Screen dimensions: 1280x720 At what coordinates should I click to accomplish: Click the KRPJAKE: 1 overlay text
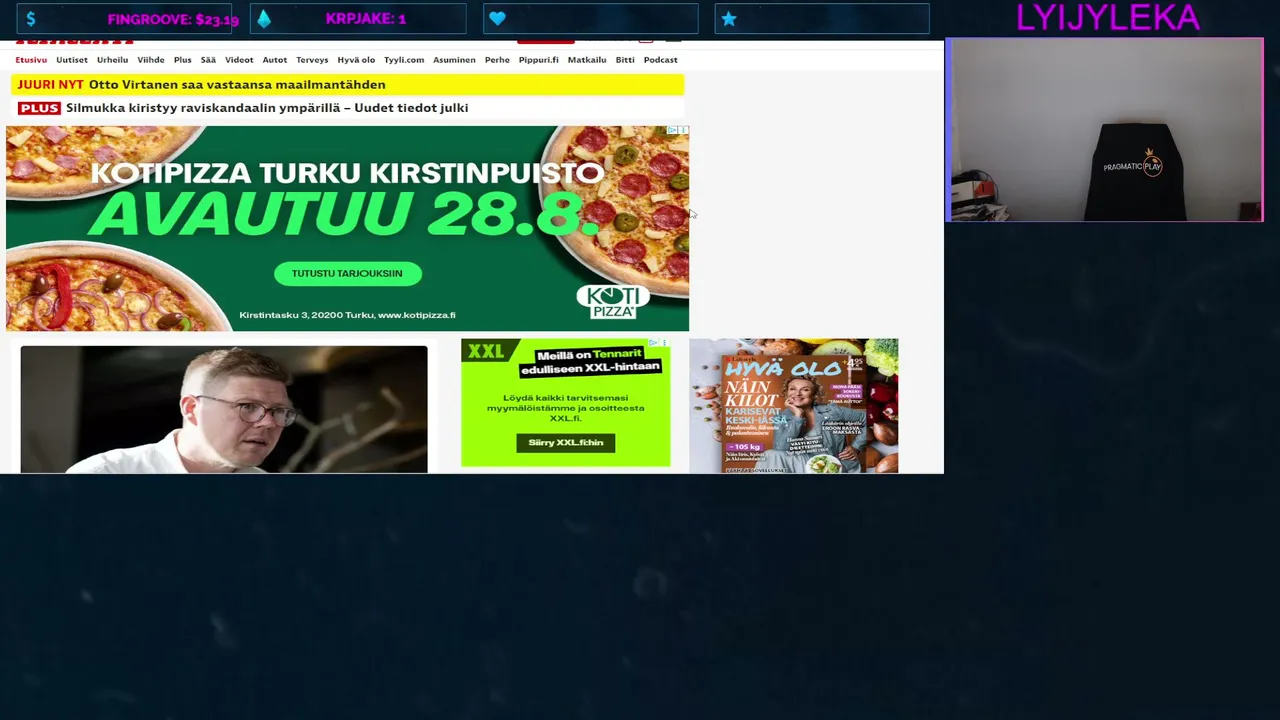365,19
